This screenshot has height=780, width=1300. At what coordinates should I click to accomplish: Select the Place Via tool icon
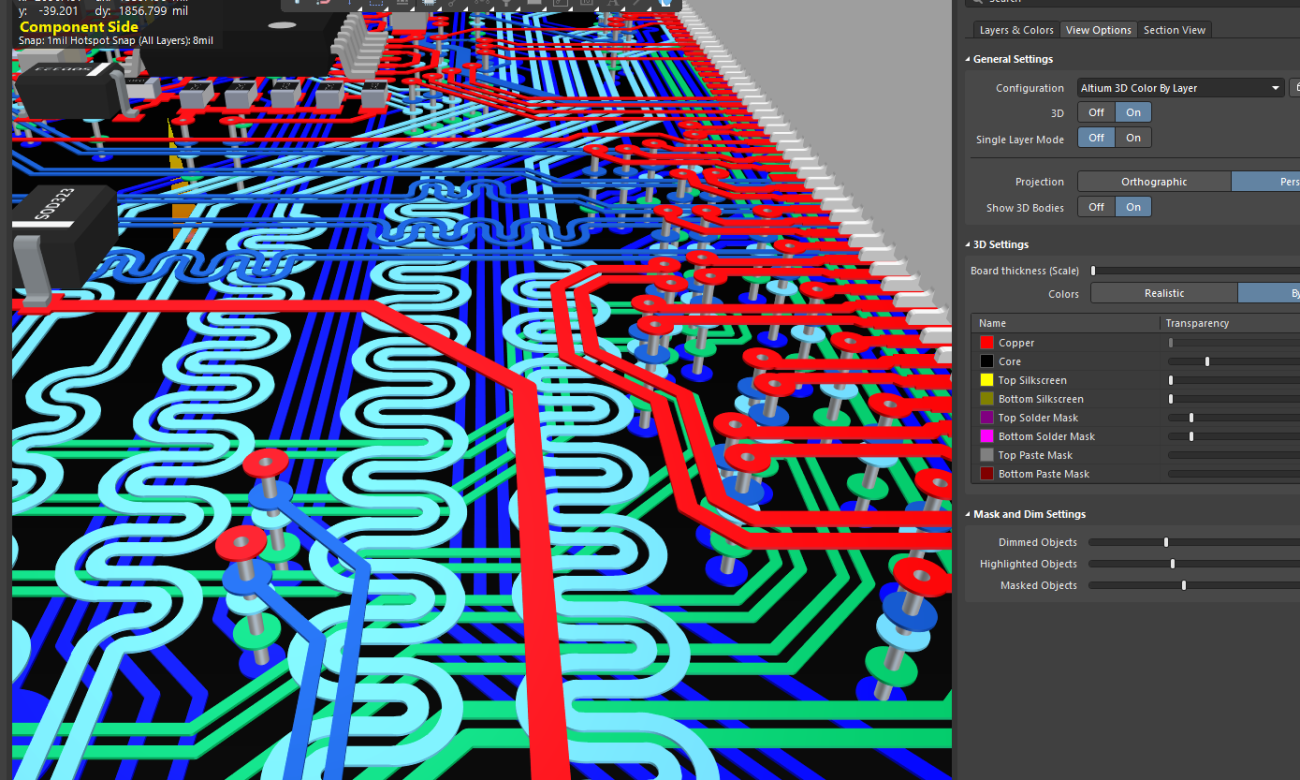click(x=505, y=4)
